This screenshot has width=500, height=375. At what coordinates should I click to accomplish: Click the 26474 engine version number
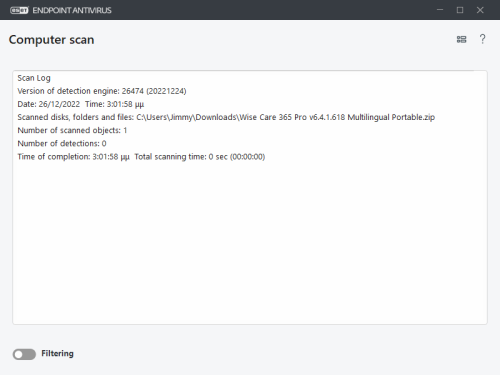point(133,91)
